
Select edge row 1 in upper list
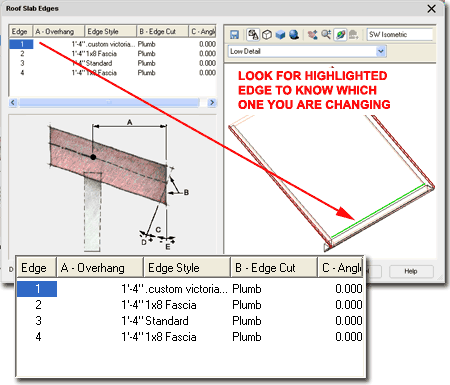pos(113,44)
